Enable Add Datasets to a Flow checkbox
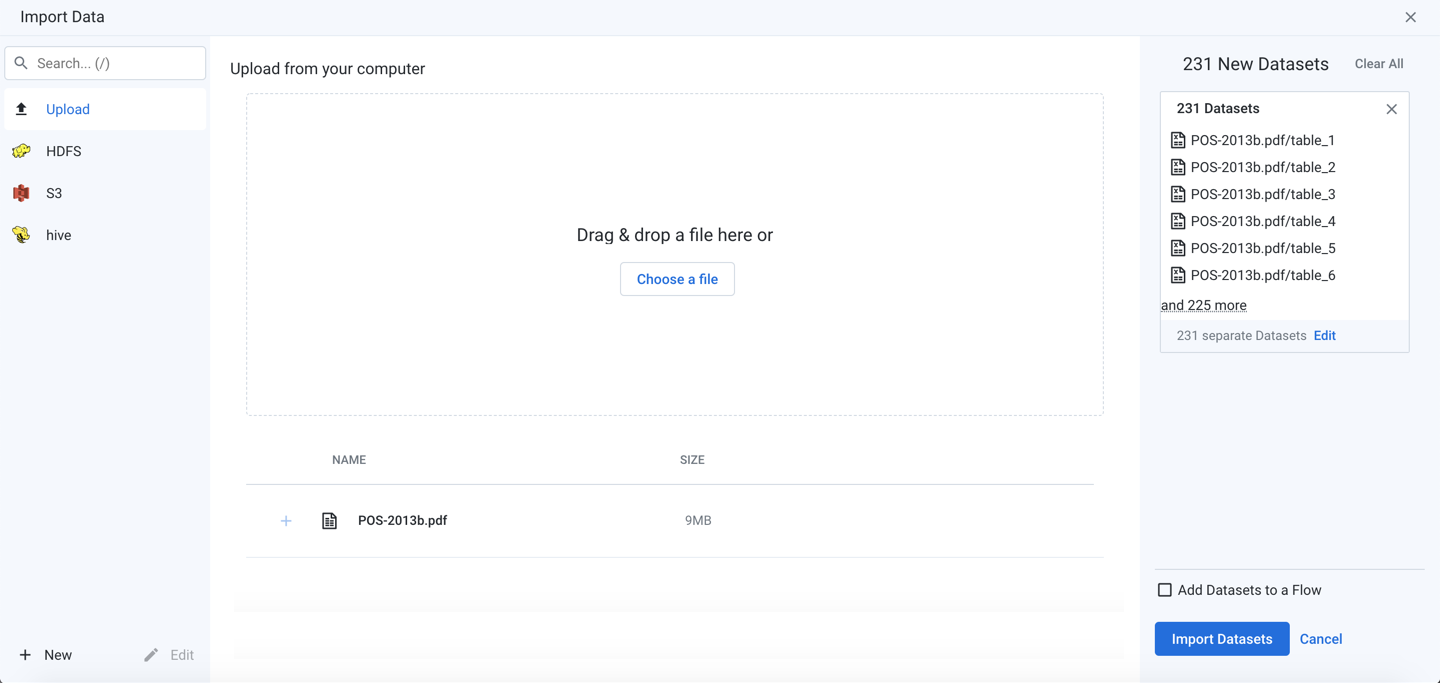 [1165, 590]
